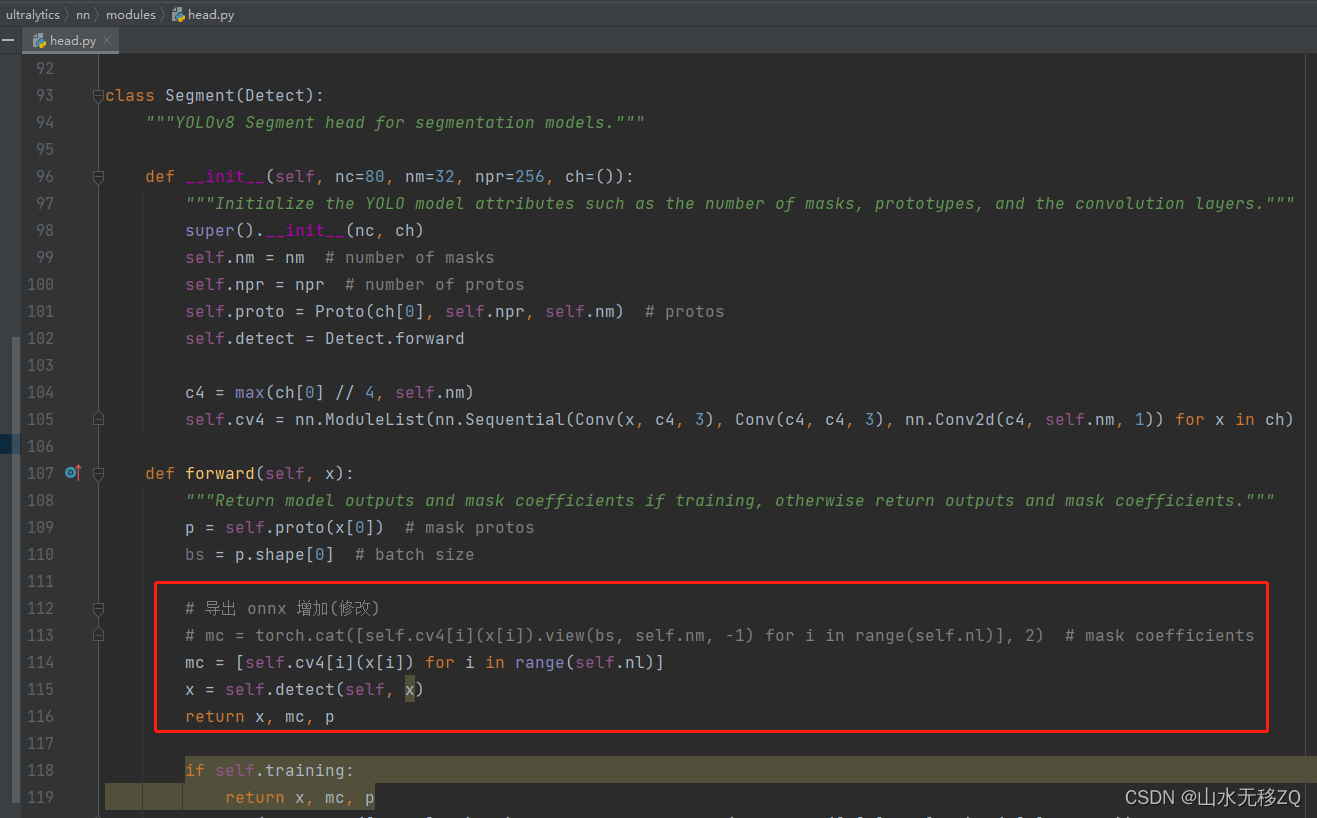1317x818 pixels.
Task: Click the '# number of masks' comment
Action: coord(410,258)
